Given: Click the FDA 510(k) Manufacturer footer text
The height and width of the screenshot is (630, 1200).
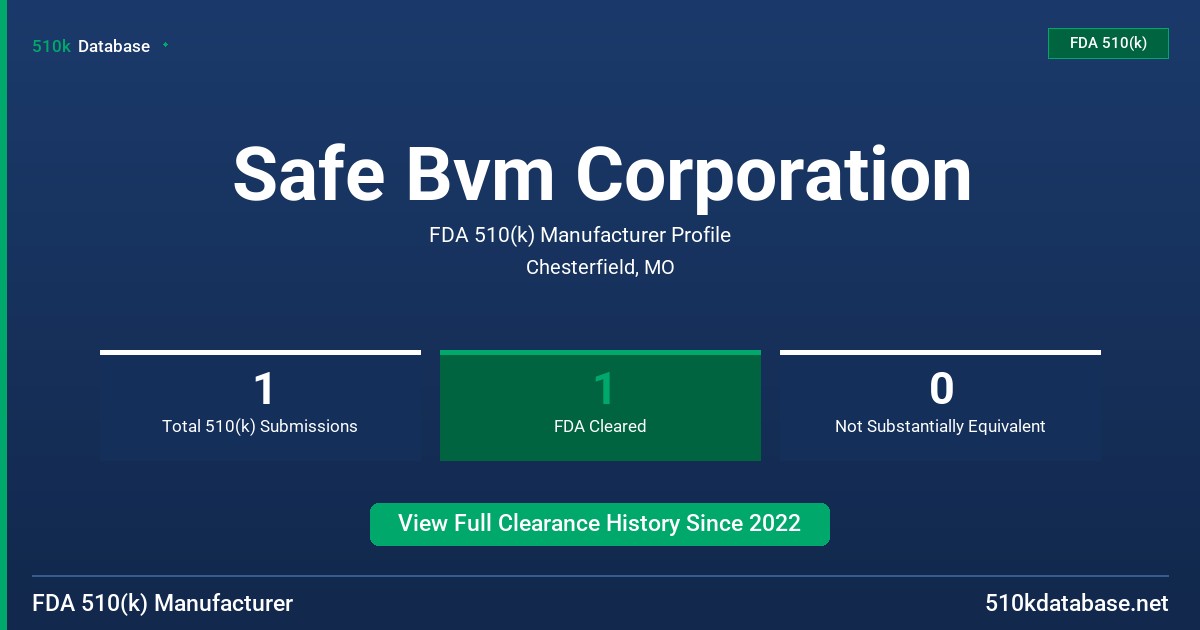Looking at the screenshot, I should click(163, 603).
